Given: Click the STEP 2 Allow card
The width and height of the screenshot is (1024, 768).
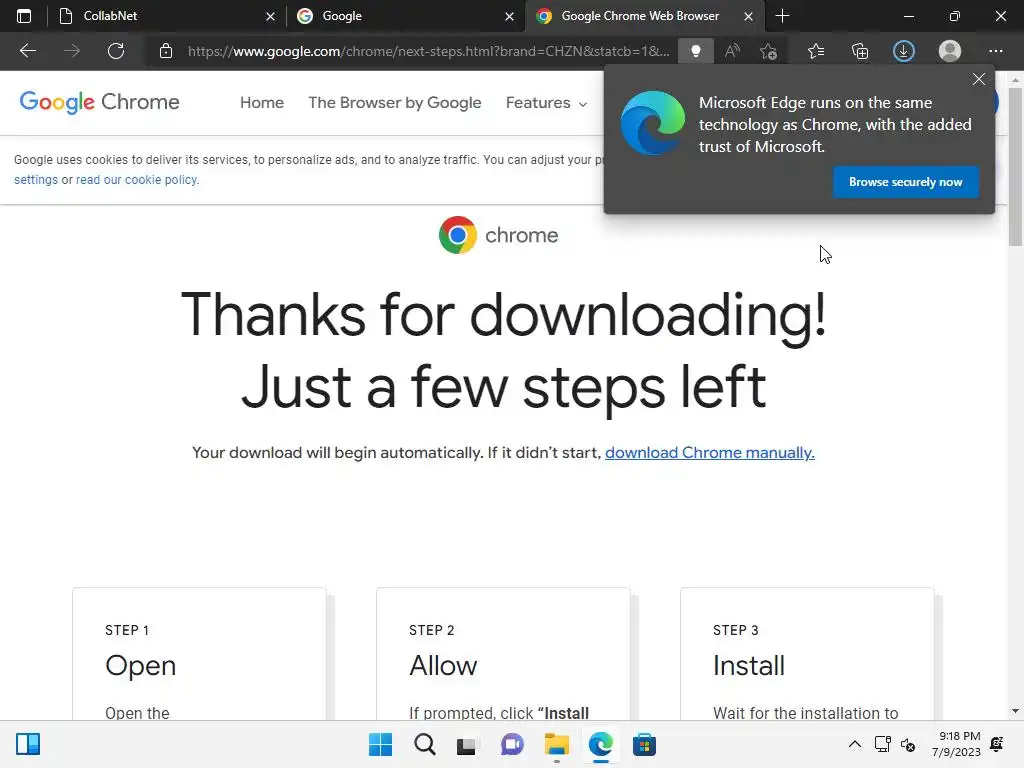Looking at the screenshot, I should click(504, 654).
